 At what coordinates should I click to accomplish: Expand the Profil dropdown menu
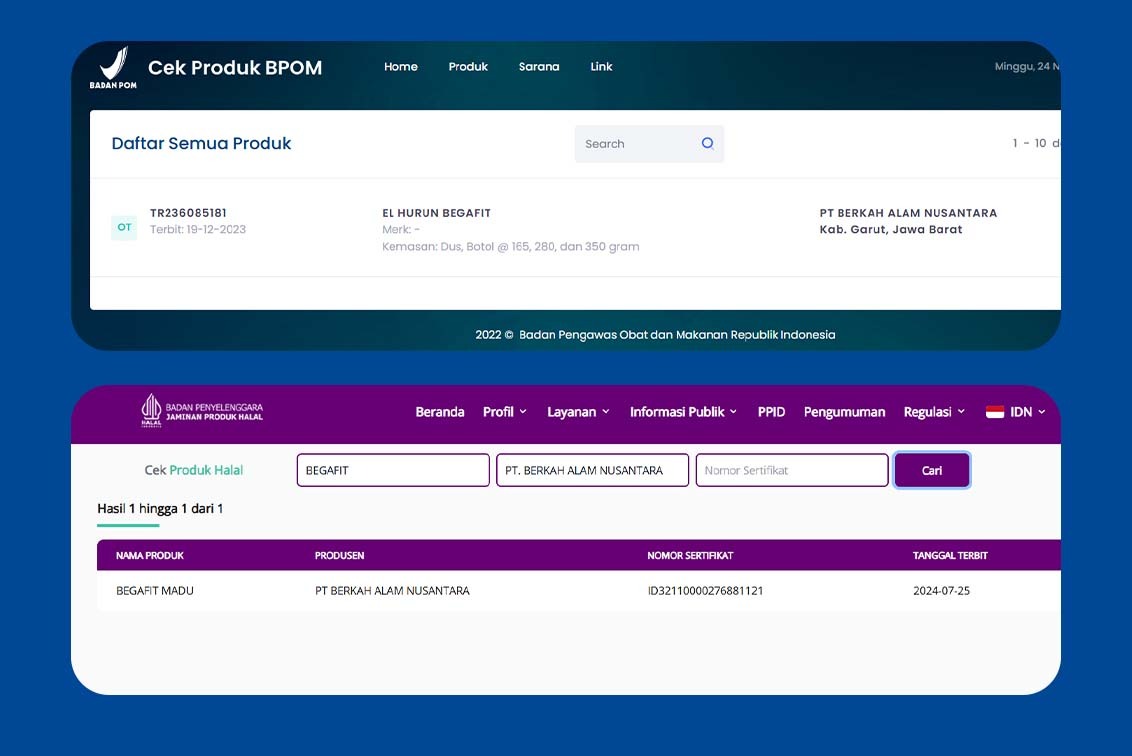[504, 412]
